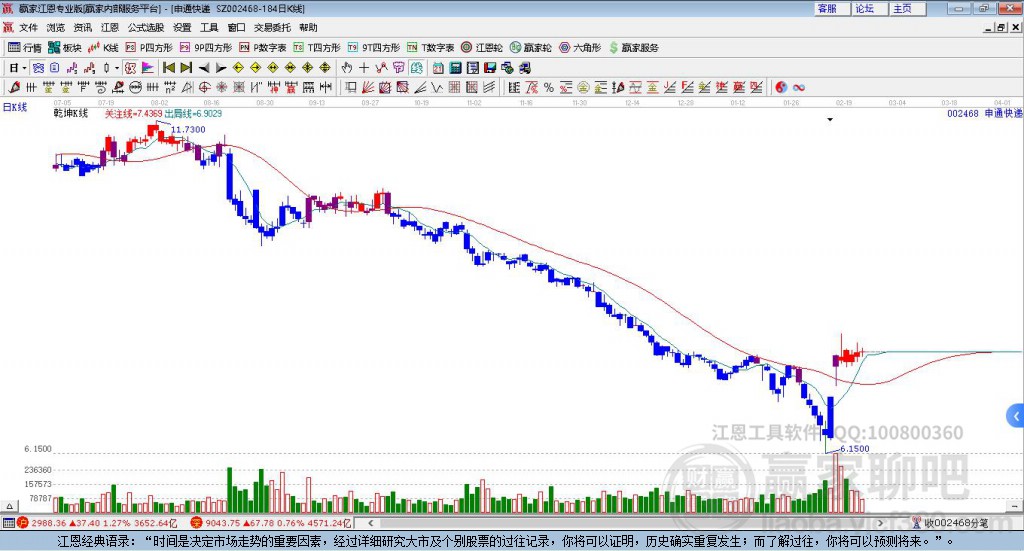Open the 设置 menu
This screenshot has height=551, width=1024.
coord(182,27)
